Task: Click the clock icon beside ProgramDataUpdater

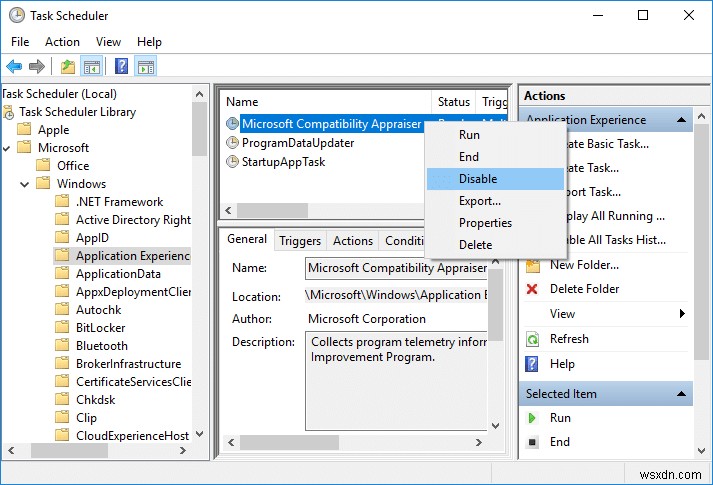Action: point(232,143)
